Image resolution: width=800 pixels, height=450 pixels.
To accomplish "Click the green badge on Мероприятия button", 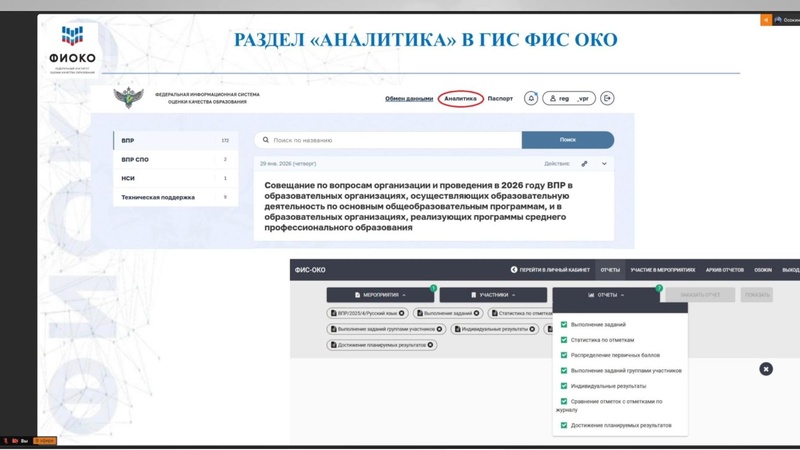I will tap(433, 288).
